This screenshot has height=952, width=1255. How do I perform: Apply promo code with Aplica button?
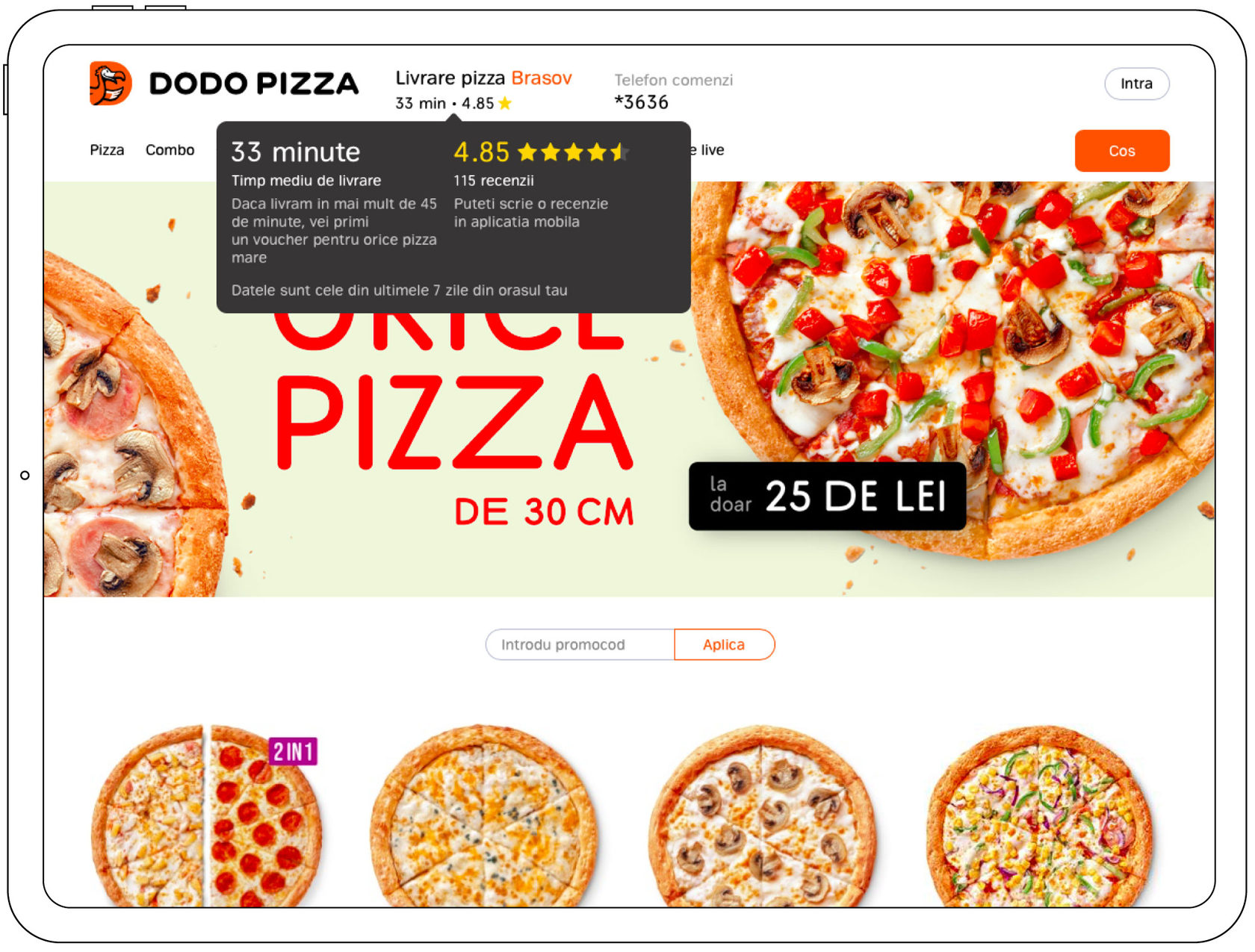pyautogui.click(x=724, y=644)
